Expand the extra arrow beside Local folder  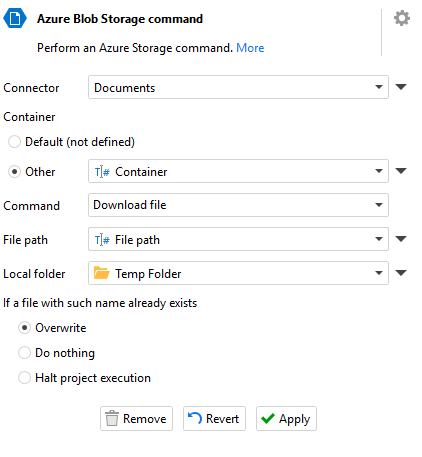coord(401,273)
